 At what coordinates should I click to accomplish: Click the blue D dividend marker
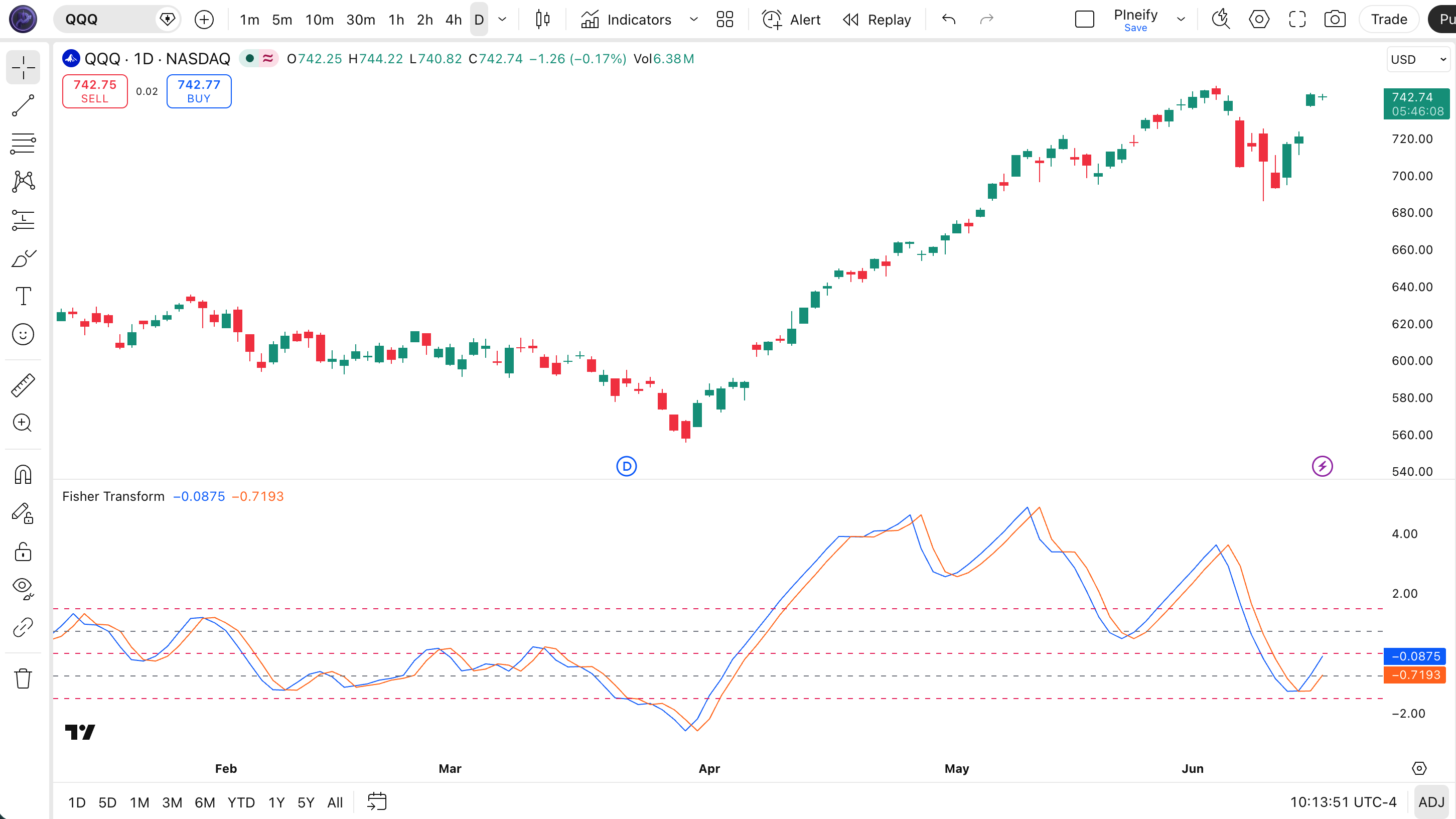626,466
